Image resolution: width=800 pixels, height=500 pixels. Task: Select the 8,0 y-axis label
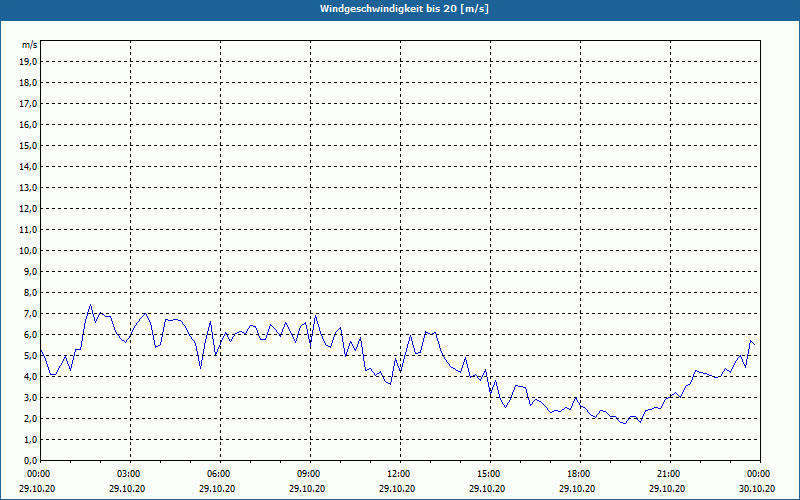(30, 292)
